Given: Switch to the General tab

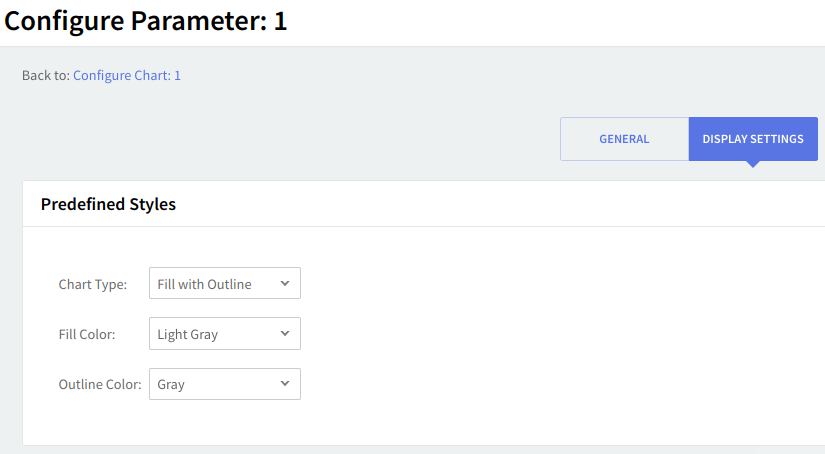Looking at the screenshot, I should point(624,139).
